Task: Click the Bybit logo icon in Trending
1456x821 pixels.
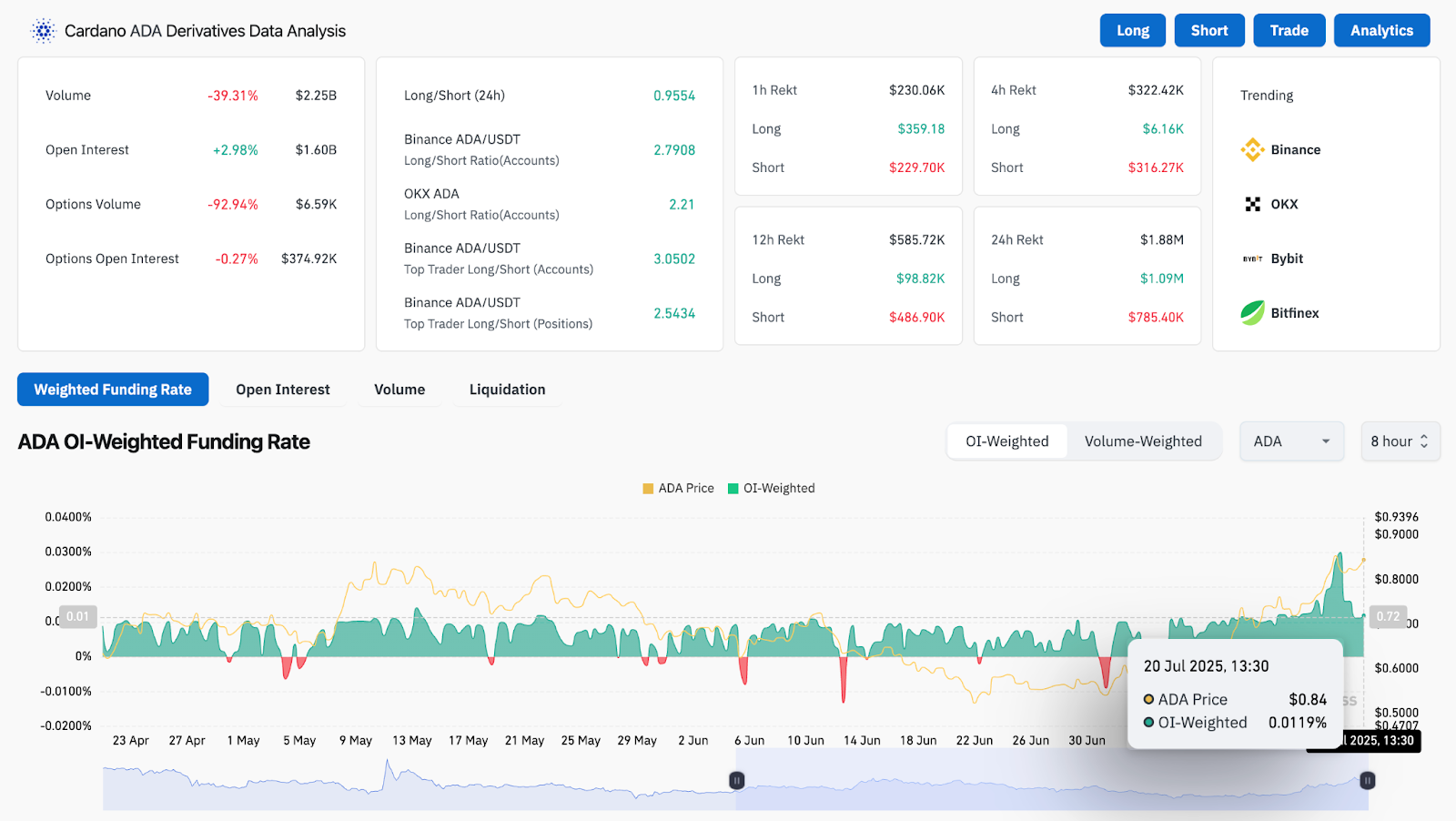Action: (1252, 259)
